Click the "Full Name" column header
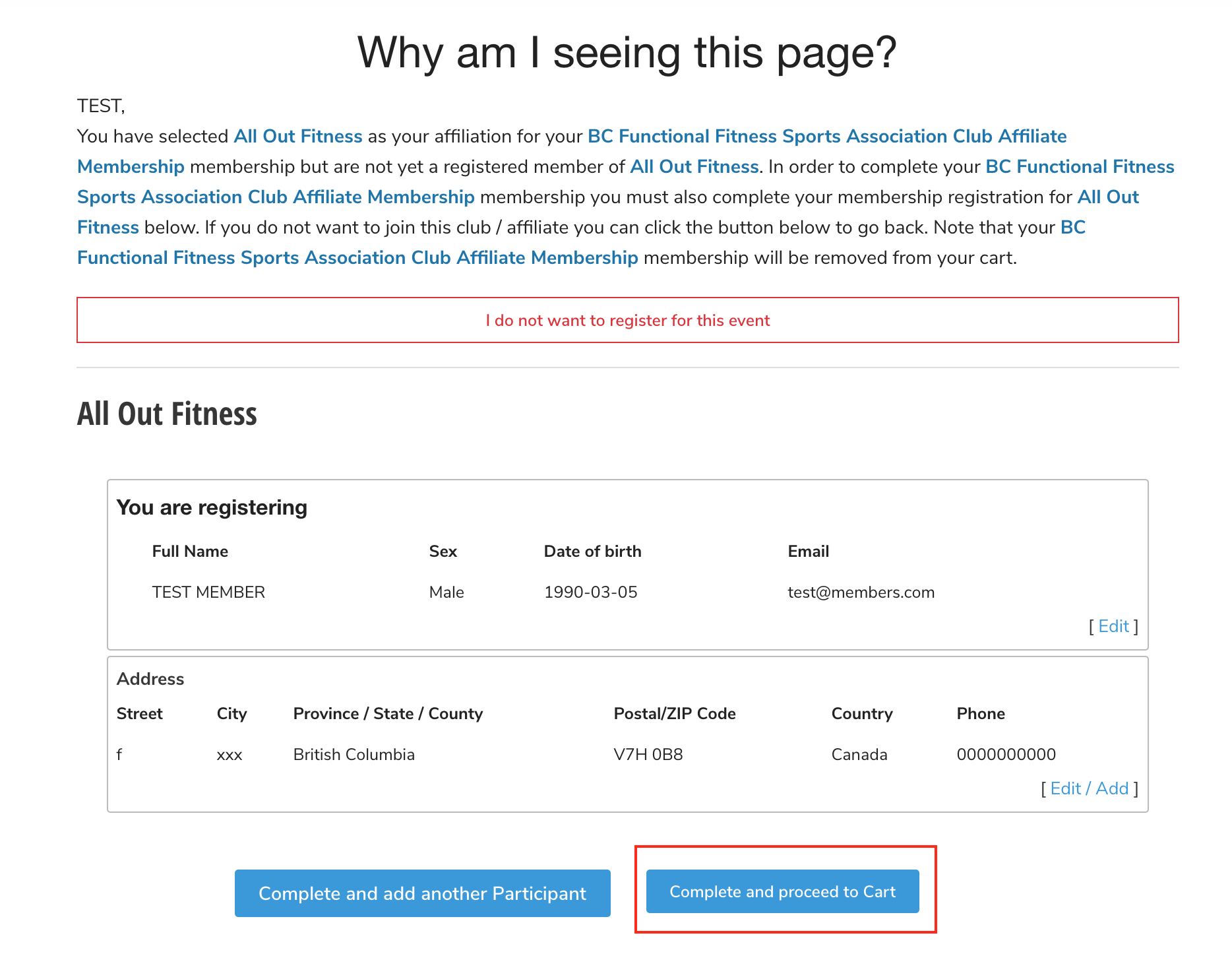Image resolution: width=1232 pixels, height=954 pixels. tap(190, 552)
